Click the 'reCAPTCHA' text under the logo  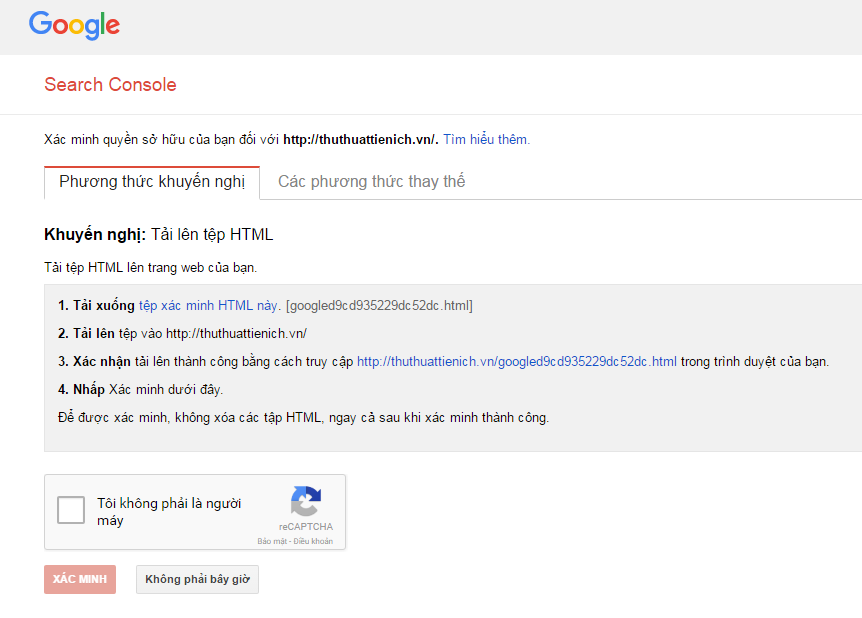(306, 527)
